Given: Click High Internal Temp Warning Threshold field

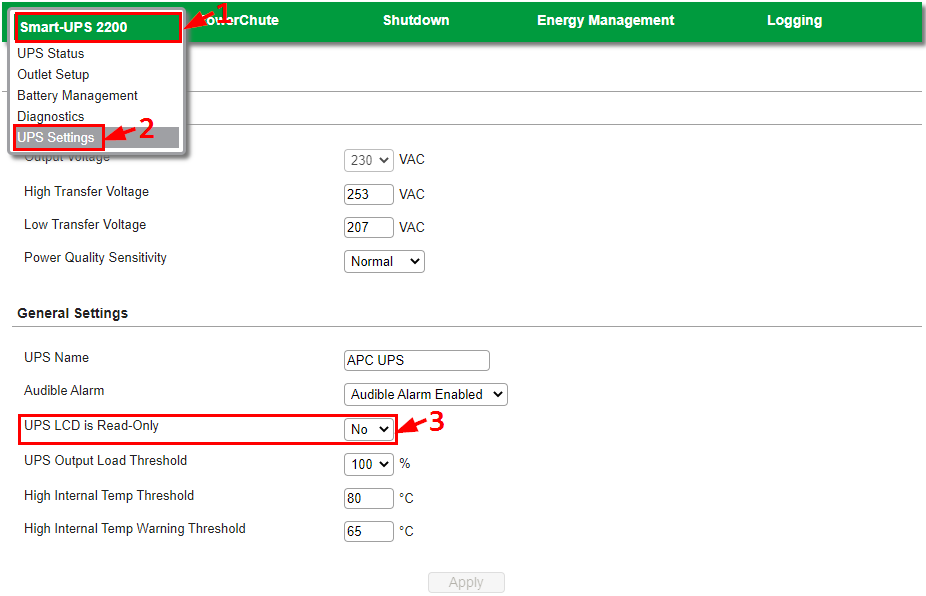Looking at the screenshot, I should (369, 532).
